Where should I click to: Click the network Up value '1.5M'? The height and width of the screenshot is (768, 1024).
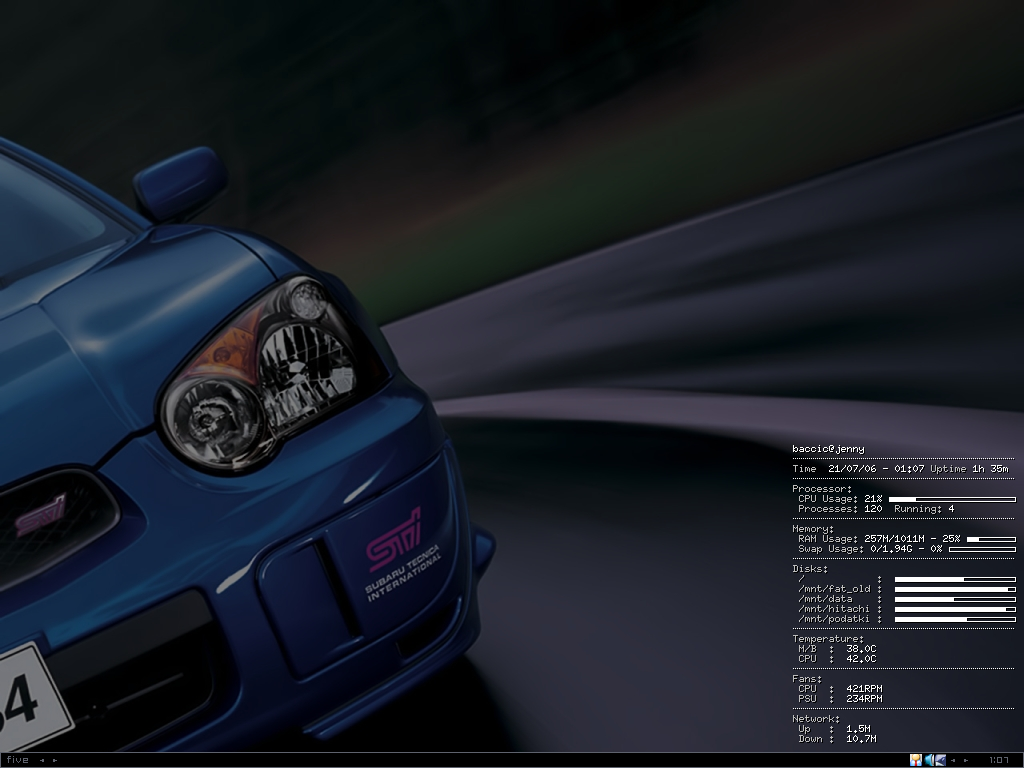click(858, 729)
